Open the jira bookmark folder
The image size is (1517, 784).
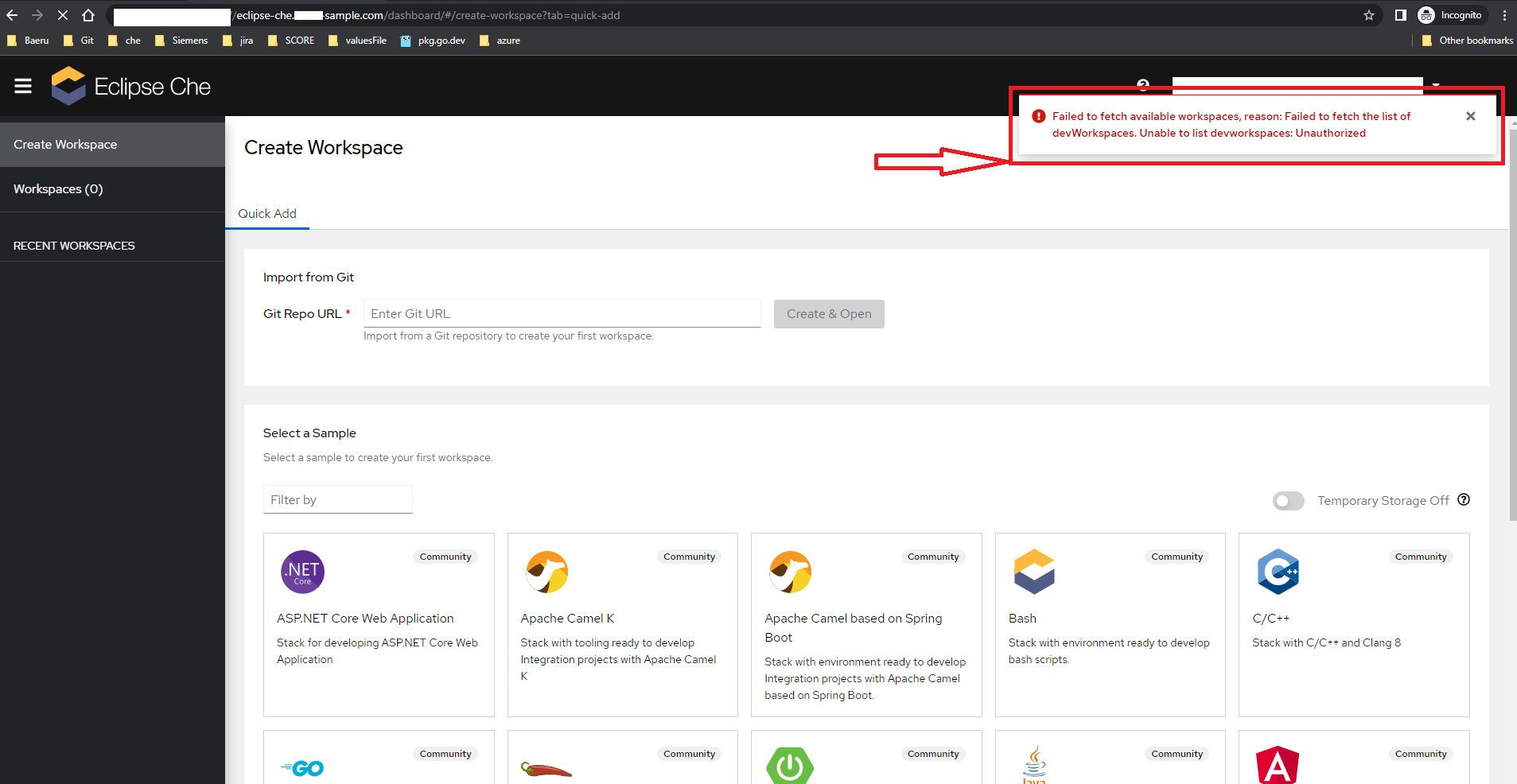[x=238, y=41]
